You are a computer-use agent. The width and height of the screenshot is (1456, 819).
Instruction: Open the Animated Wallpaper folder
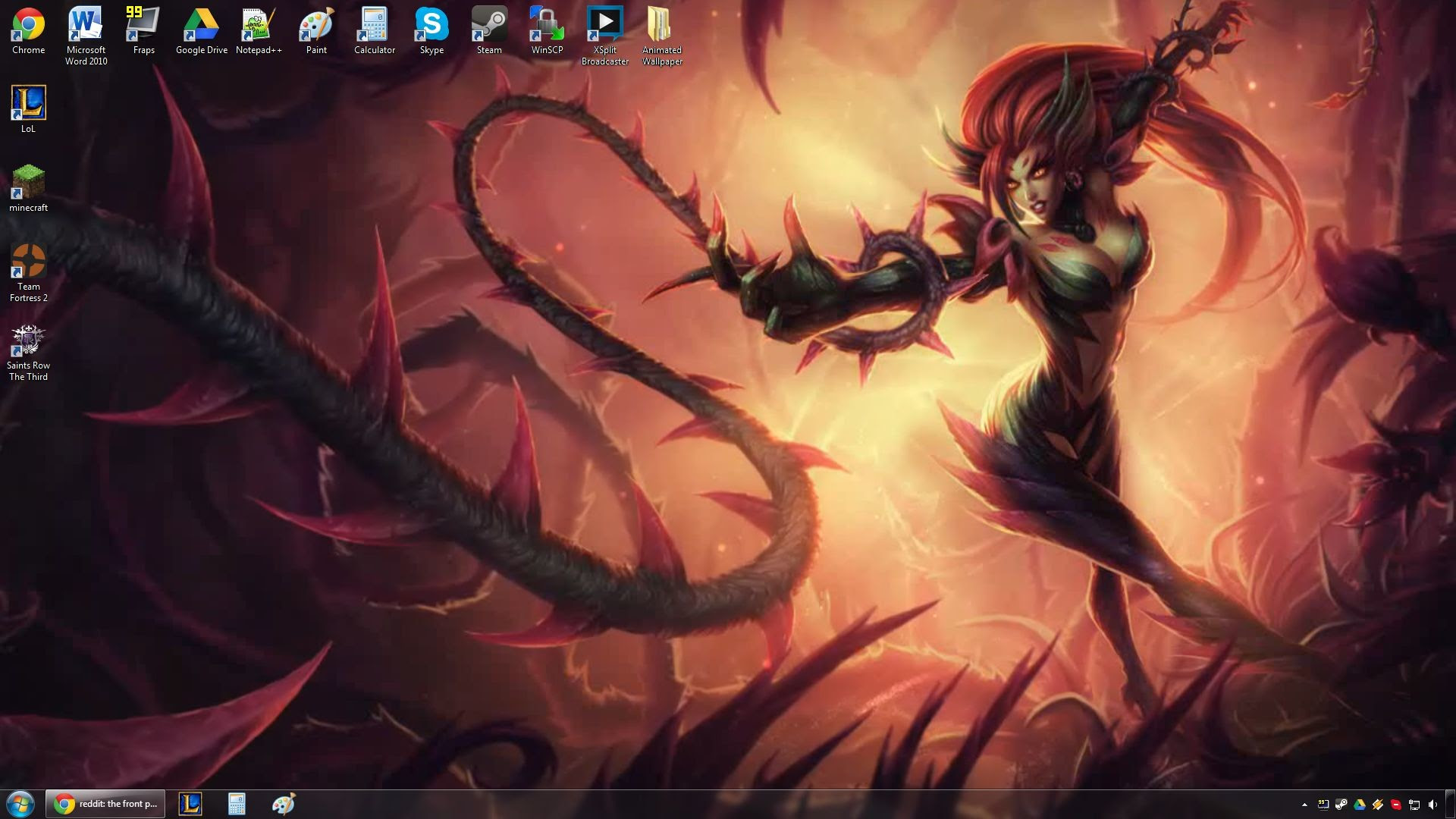(x=661, y=26)
